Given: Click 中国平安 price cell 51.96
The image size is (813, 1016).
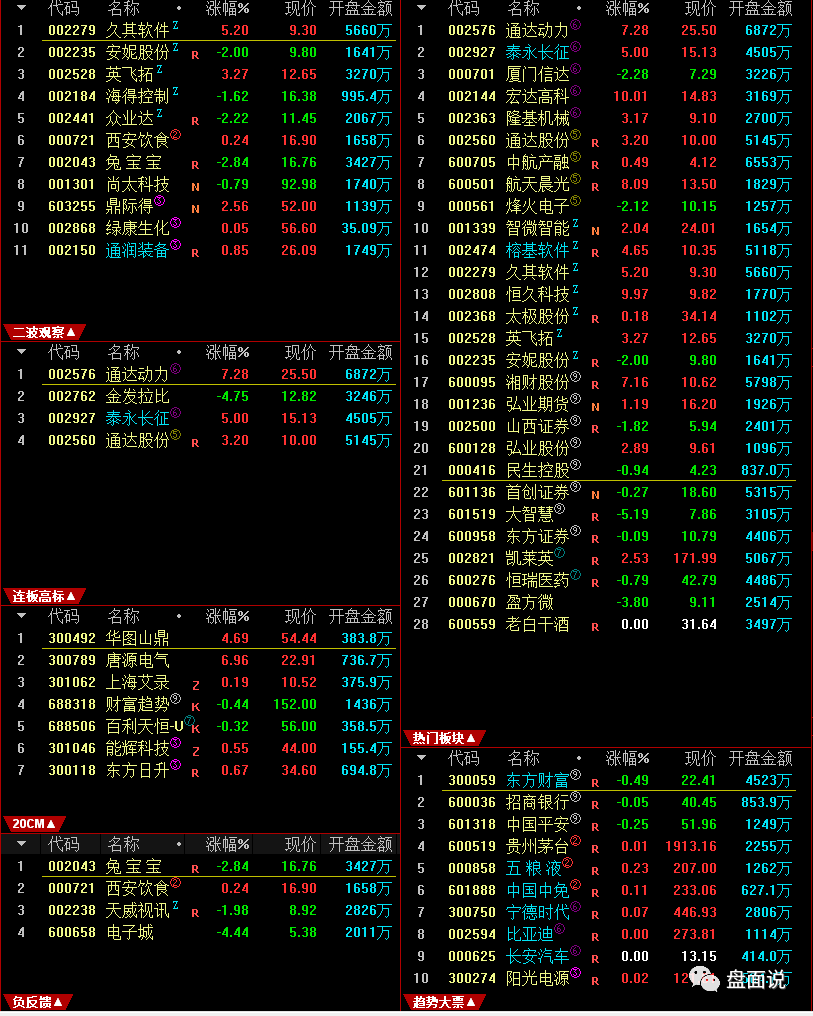Looking at the screenshot, I should click(699, 824).
